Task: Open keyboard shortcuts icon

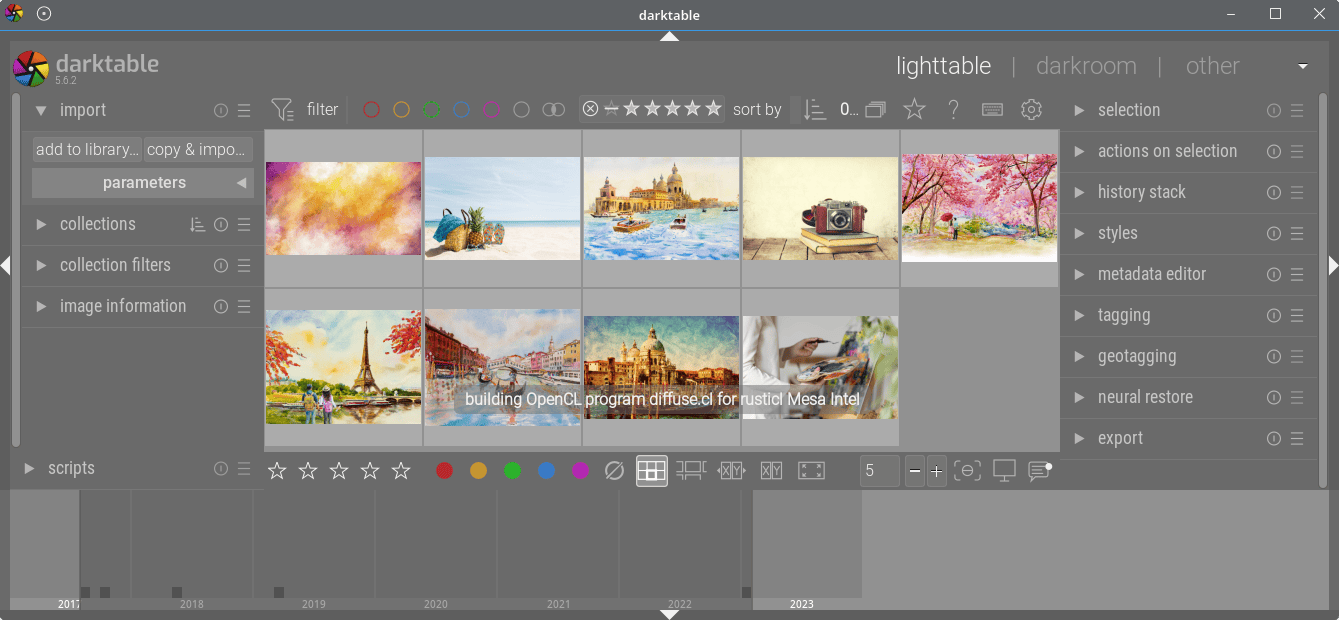Action: point(992,110)
